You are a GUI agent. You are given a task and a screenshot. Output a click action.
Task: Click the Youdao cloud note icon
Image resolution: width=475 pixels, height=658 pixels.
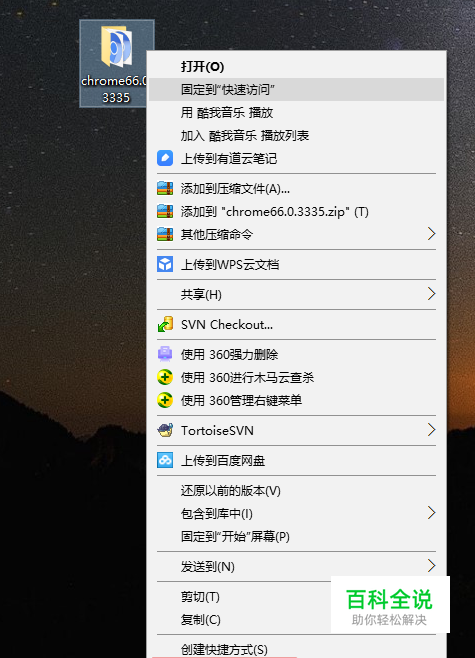165,158
